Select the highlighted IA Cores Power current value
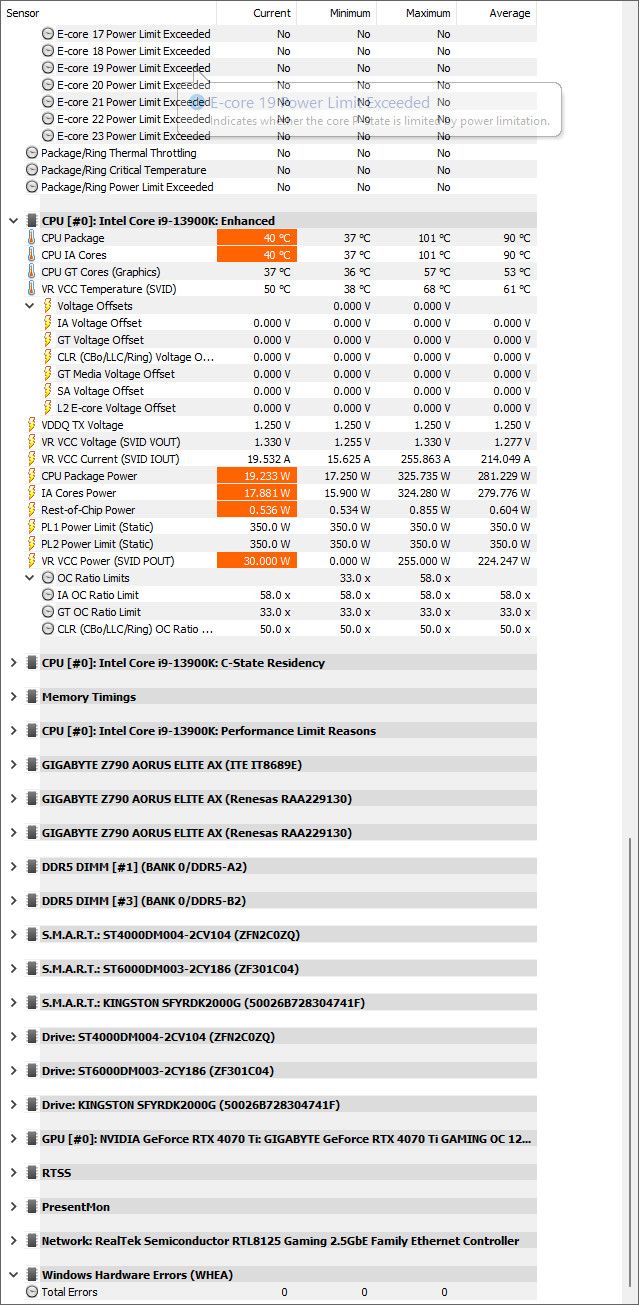Image resolution: width=639 pixels, height=1305 pixels. (256, 493)
